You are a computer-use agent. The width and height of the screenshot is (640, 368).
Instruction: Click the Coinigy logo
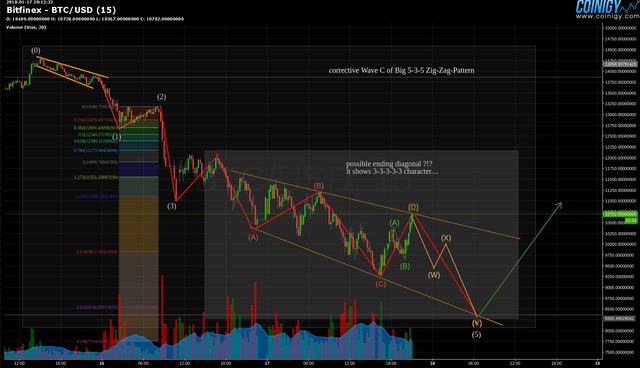pos(607,7)
